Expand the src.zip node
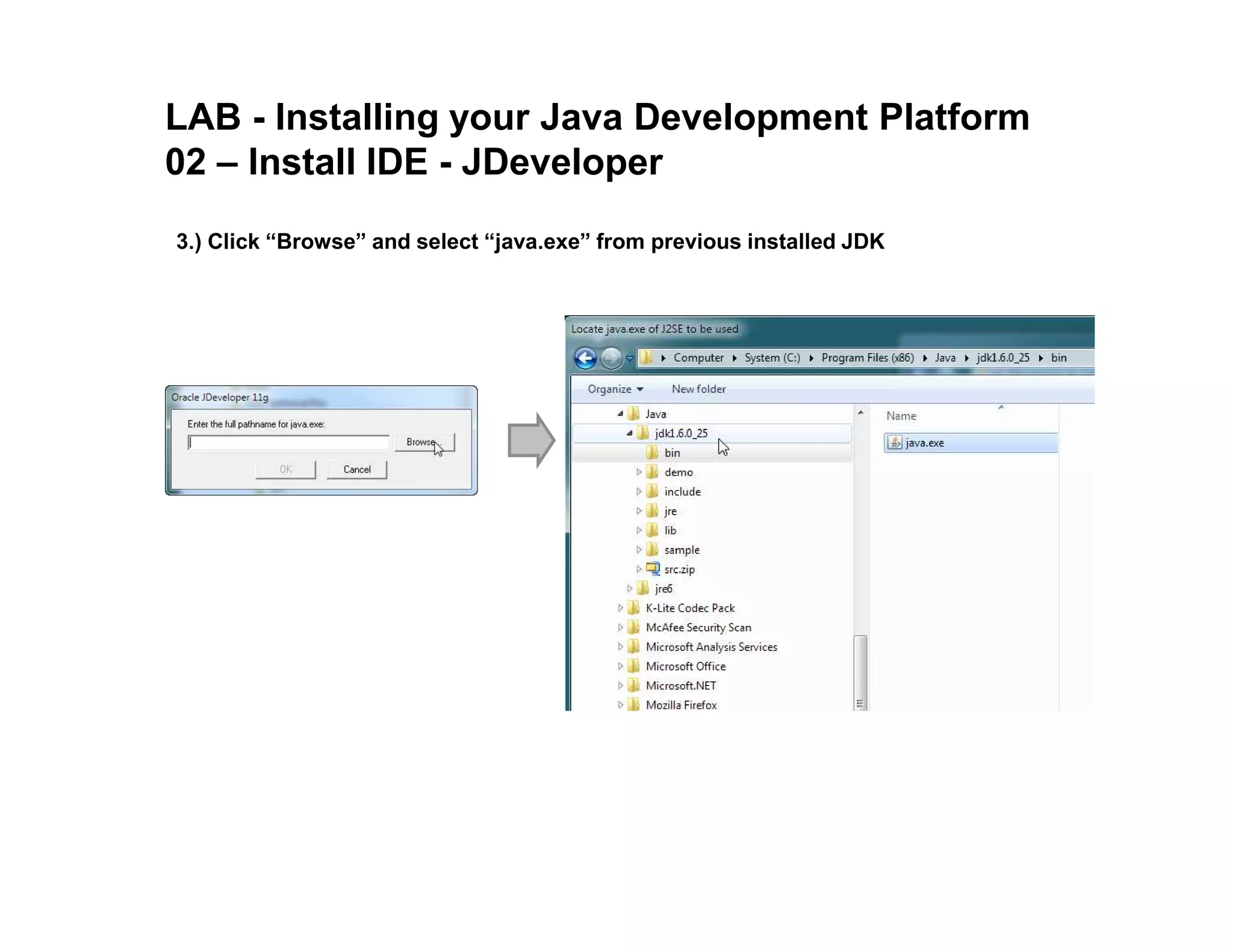Screen dimensions: 1233x952 tap(639, 569)
